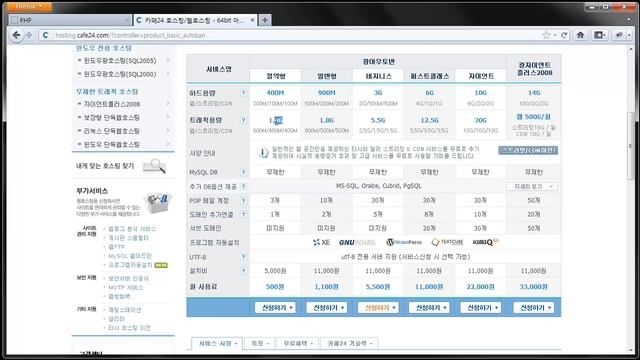Click the GNUBoard logo

[x=357, y=242]
